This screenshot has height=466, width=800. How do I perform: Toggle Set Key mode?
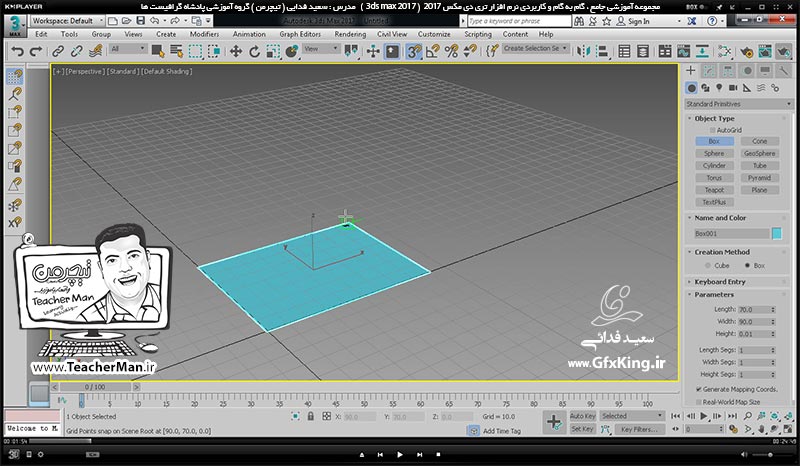click(583, 429)
